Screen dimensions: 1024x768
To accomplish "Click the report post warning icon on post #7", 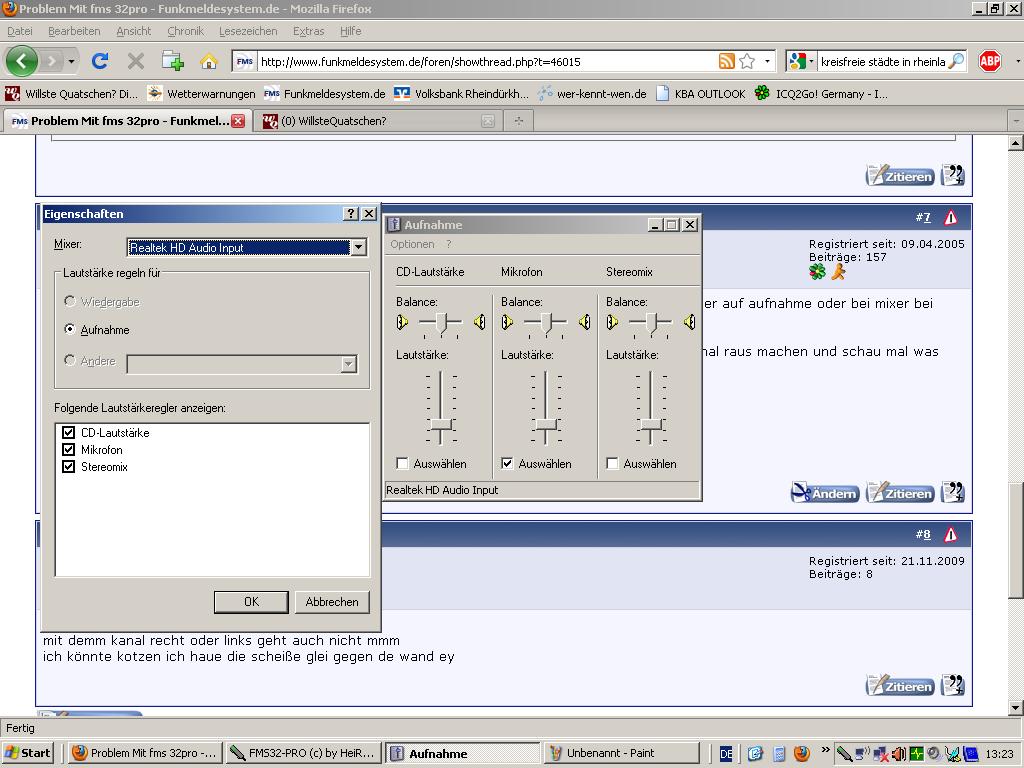I will pos(950,217).
